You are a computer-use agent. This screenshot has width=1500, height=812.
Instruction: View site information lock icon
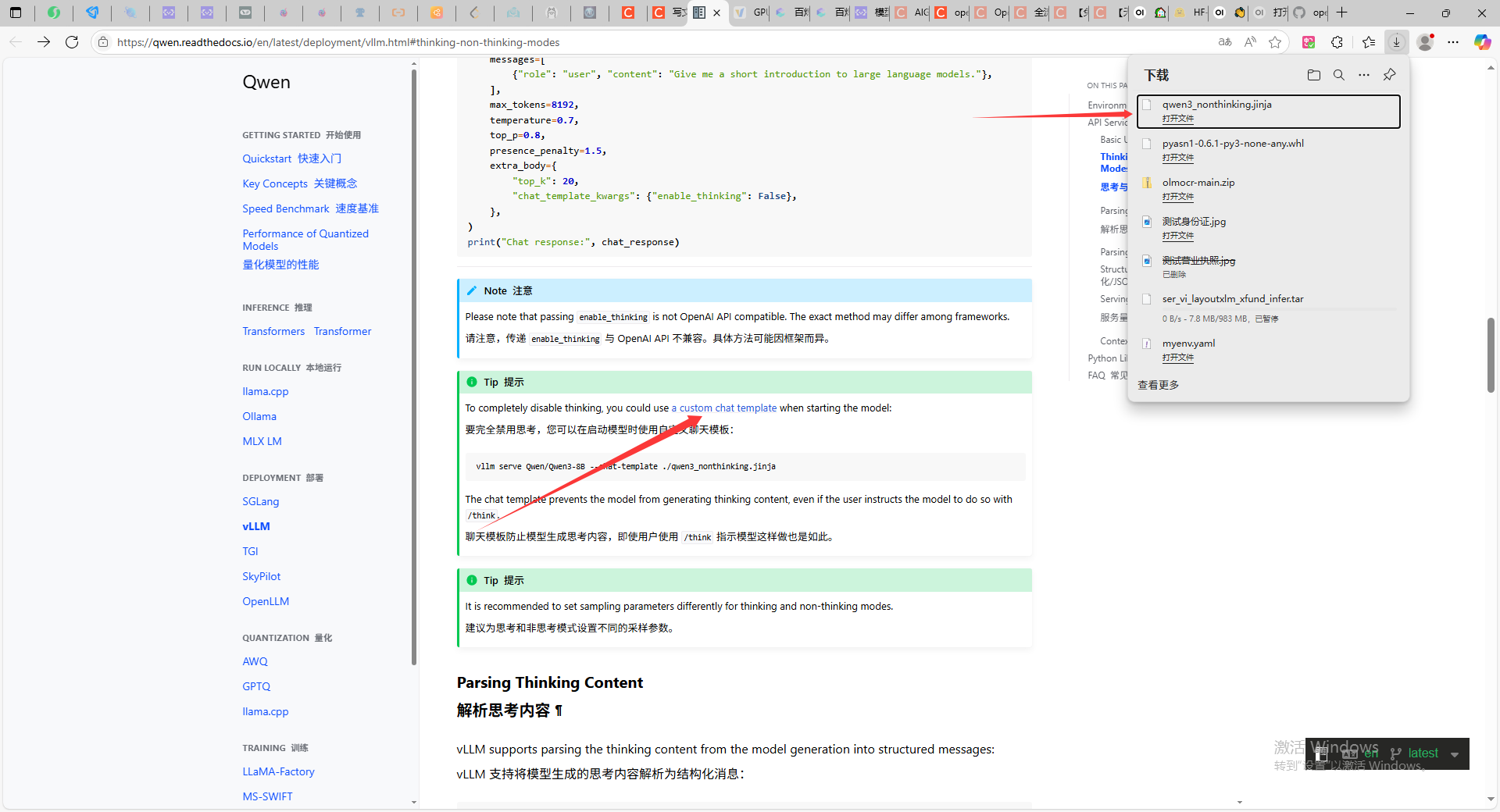click(x=103, y=42)
